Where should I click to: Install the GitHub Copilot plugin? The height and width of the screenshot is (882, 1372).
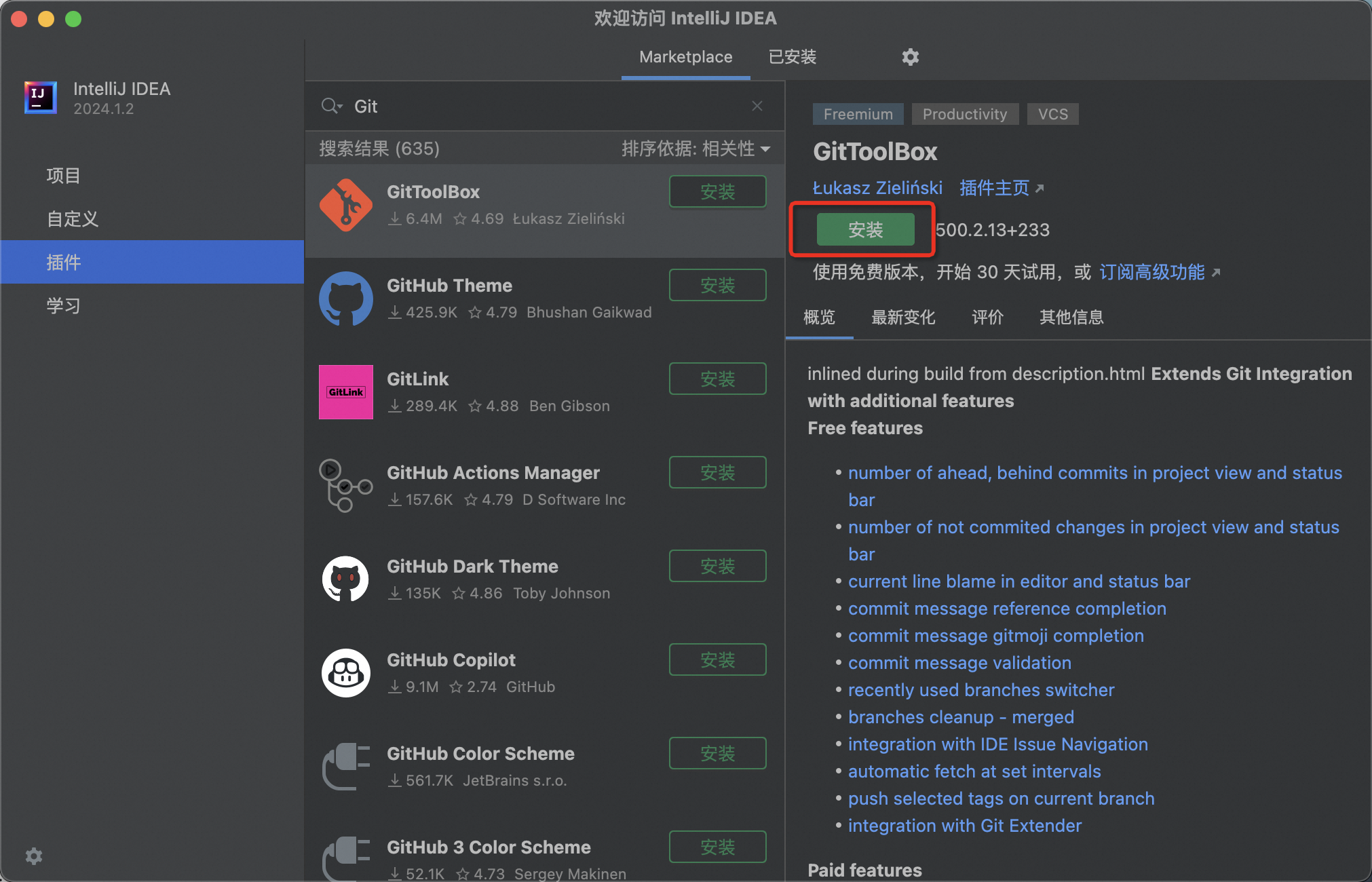point(717,659)
